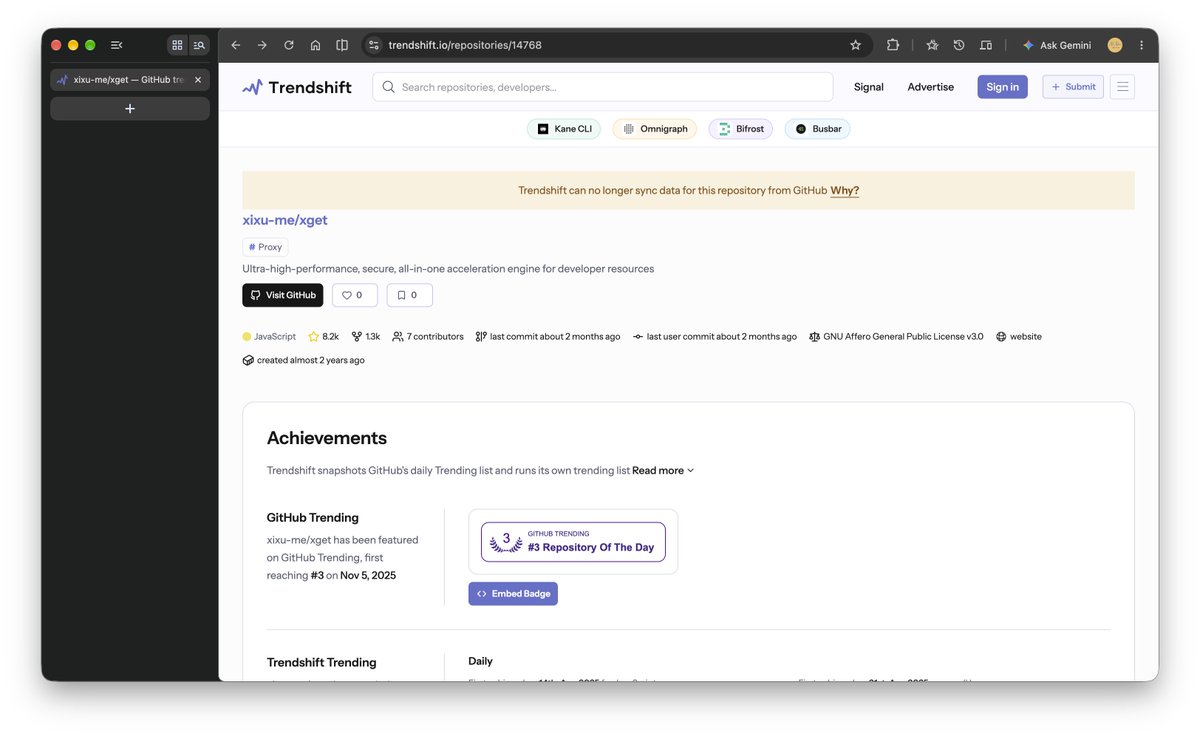The width and height of the screenshot is (1200, 736).
Task: Click the Visit GitHub button
Action: 283,295
